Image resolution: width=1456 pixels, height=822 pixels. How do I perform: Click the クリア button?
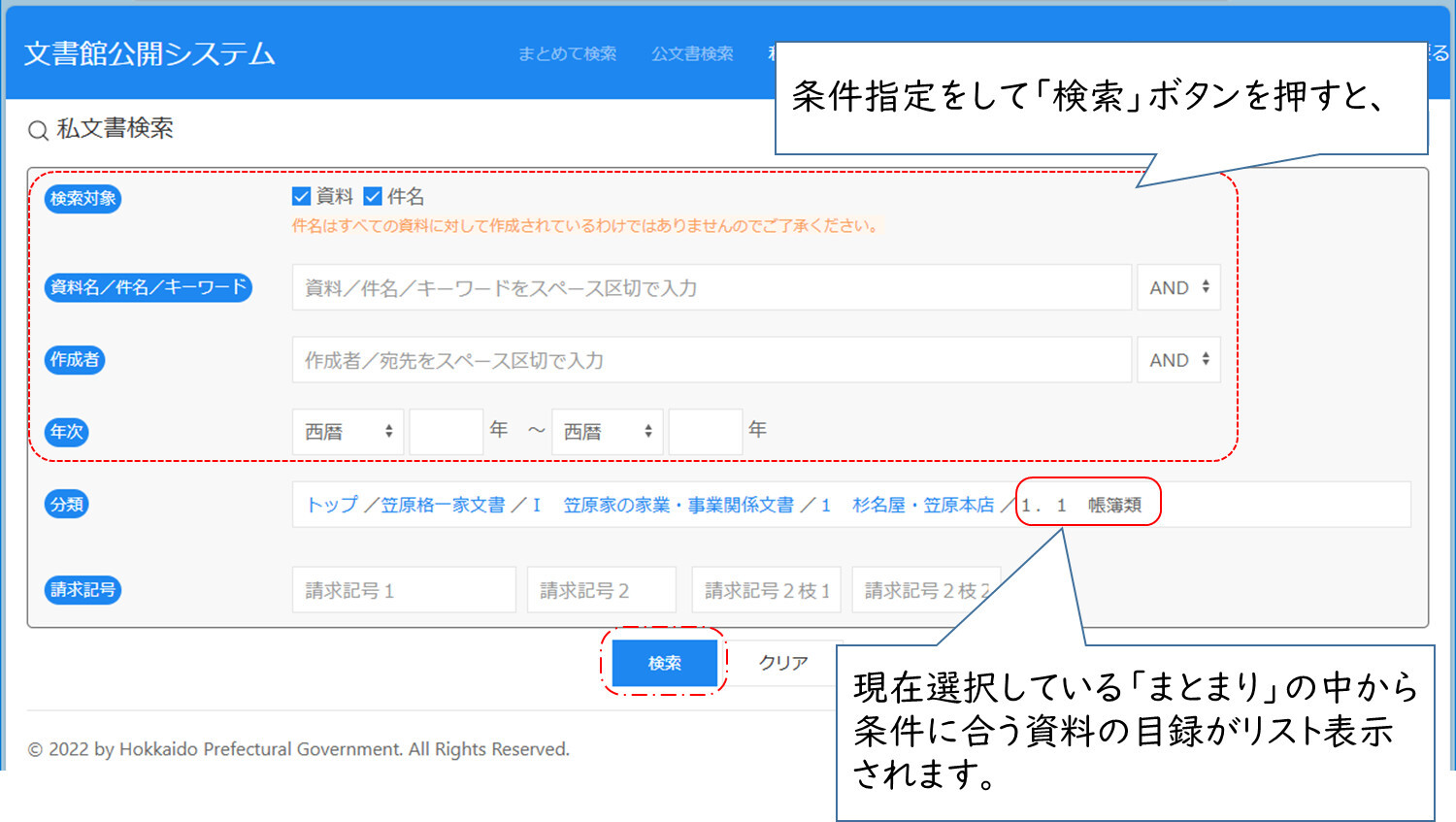point(782,662)
